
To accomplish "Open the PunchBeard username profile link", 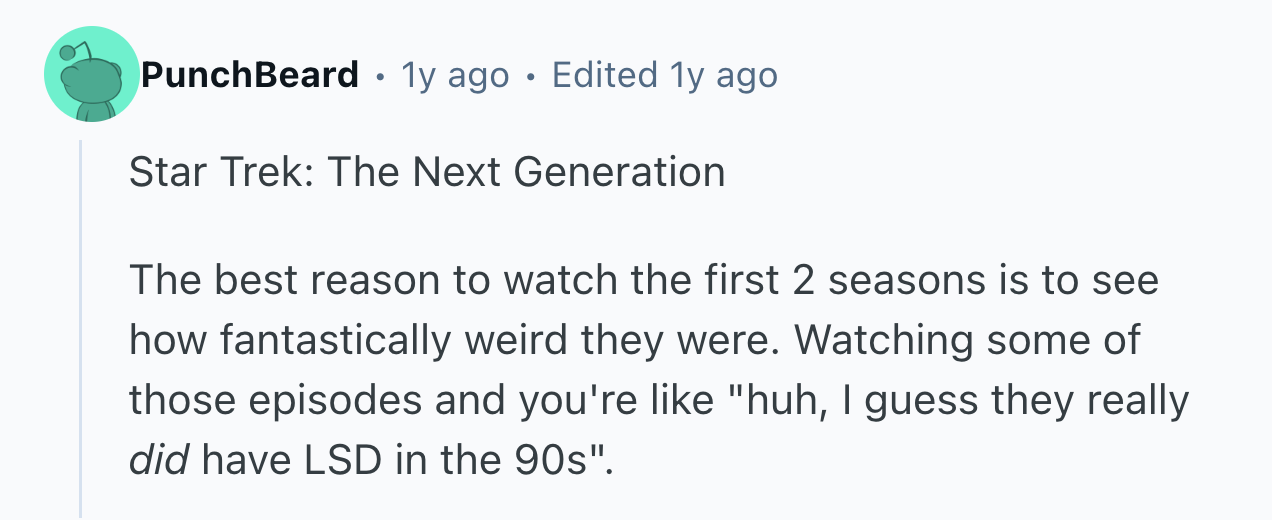I will click(249, 75).
